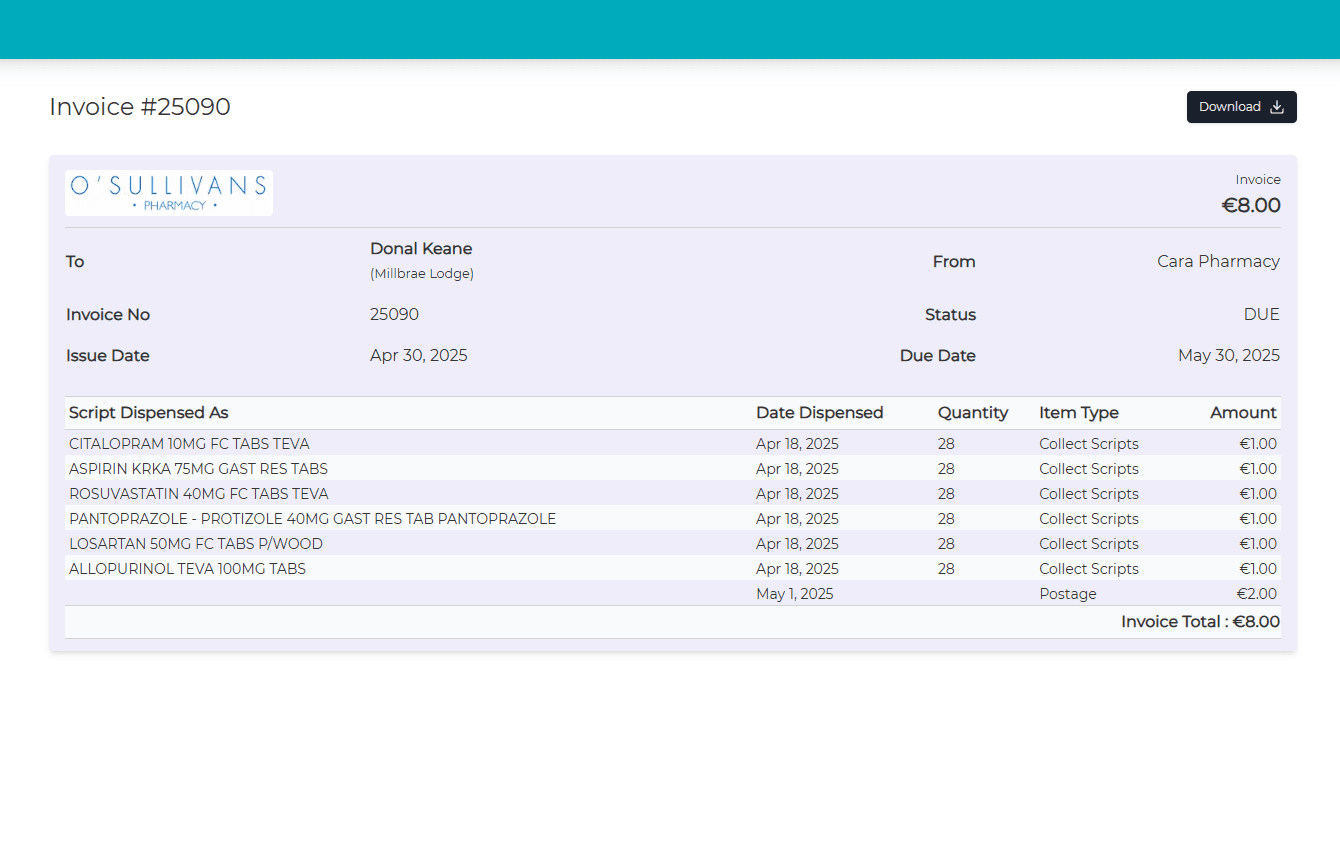Image resolution: width=1340 pixels, height=860 pixels.
Task: Select the O'Sullivans Pharmacy logo
Action: (x=168, y=192)
